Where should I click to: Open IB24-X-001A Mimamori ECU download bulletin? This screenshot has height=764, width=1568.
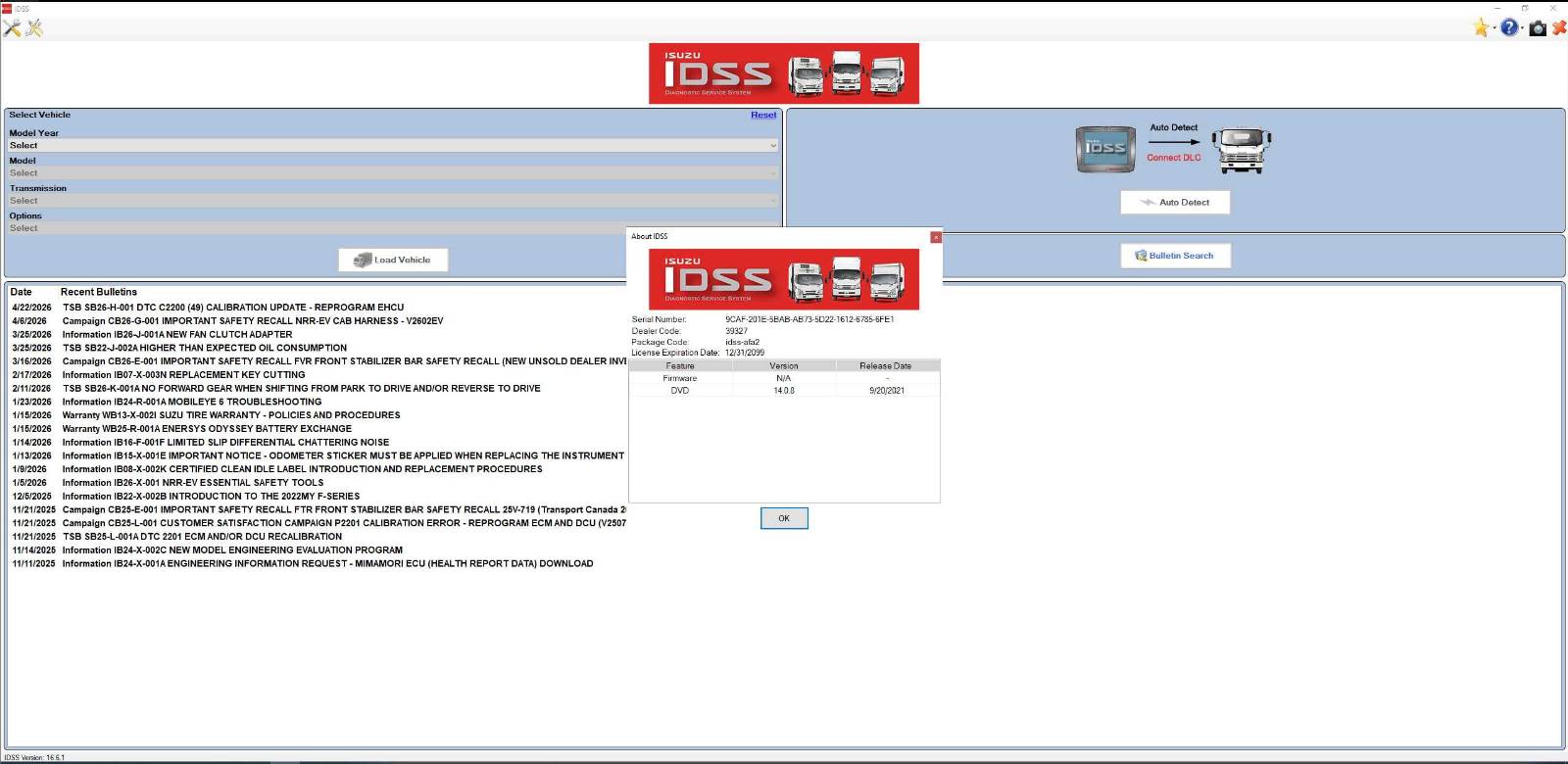[327, 564]
